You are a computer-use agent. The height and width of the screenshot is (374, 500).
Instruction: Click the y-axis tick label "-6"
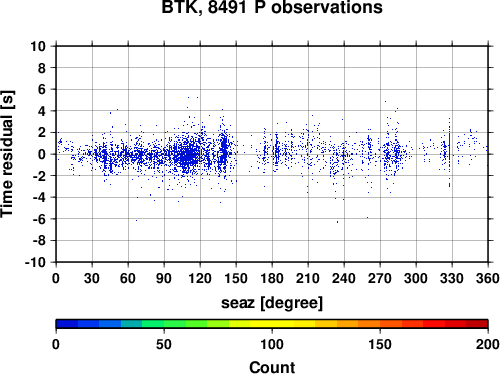pos(39,219)
